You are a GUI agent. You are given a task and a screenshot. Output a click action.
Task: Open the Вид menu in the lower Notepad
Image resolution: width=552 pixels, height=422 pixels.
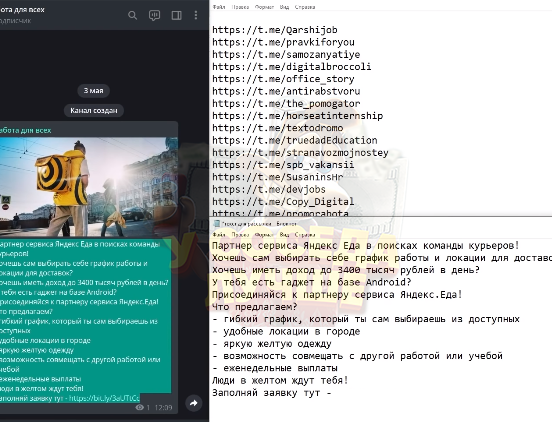coord(284,234)
